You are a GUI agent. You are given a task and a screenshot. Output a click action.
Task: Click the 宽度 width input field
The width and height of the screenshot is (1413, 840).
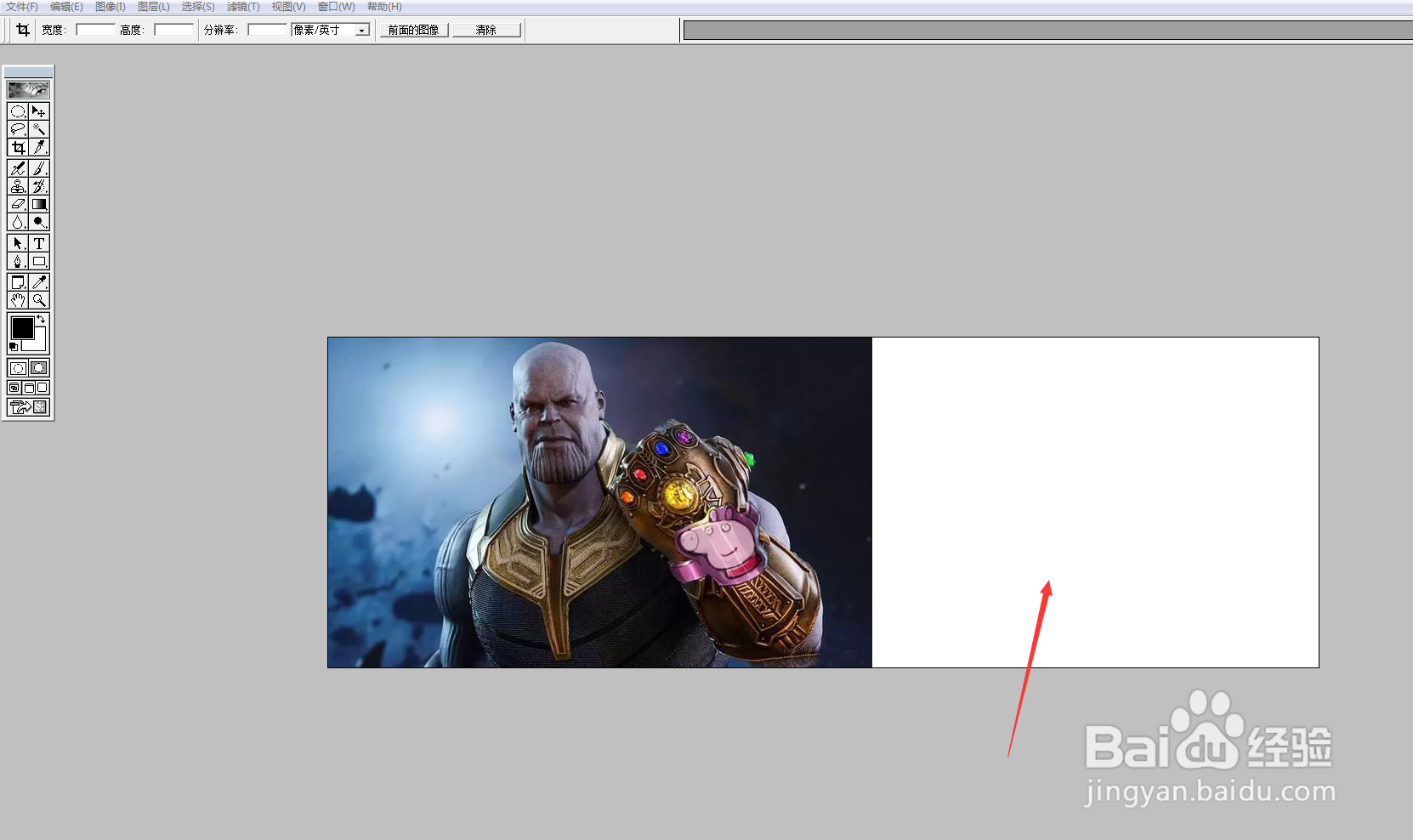coord(95,30)
